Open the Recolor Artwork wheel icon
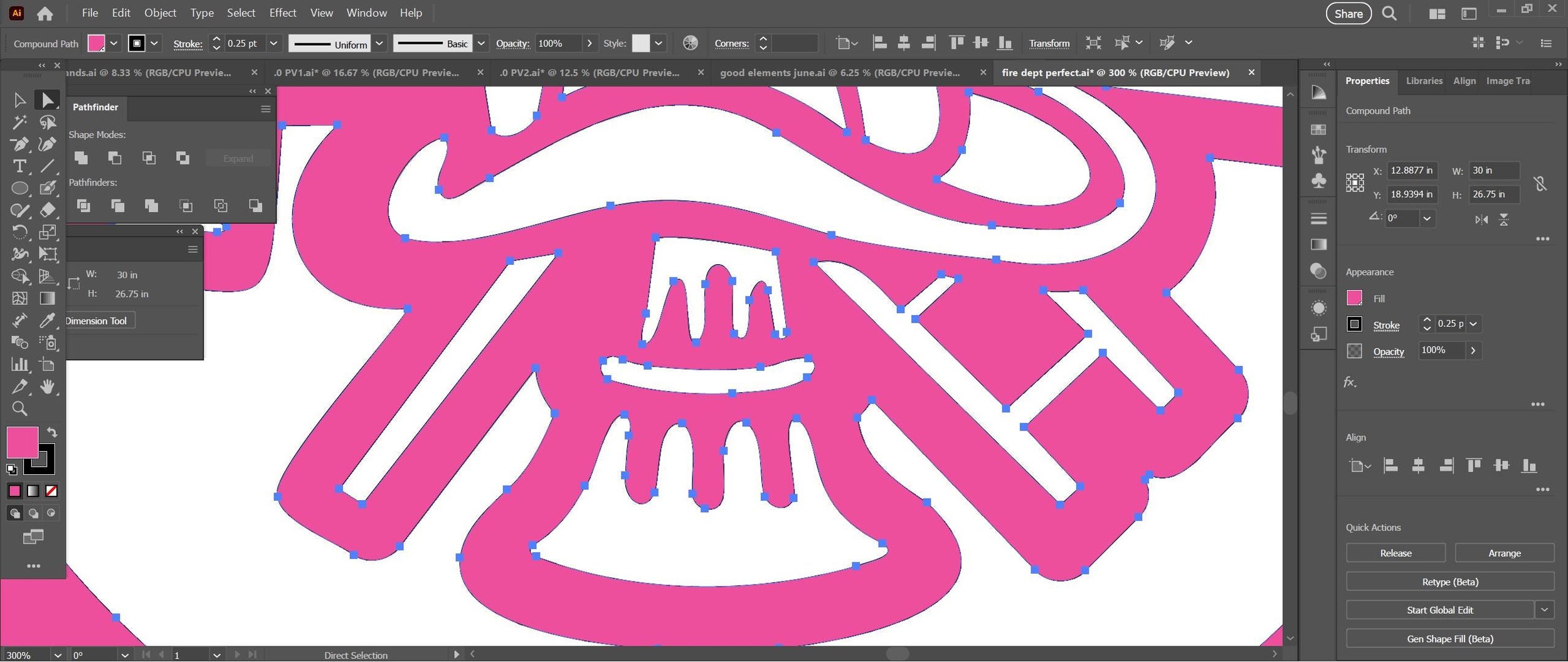The height and width of the screenshot is (662, 1568). coord(690,43)
